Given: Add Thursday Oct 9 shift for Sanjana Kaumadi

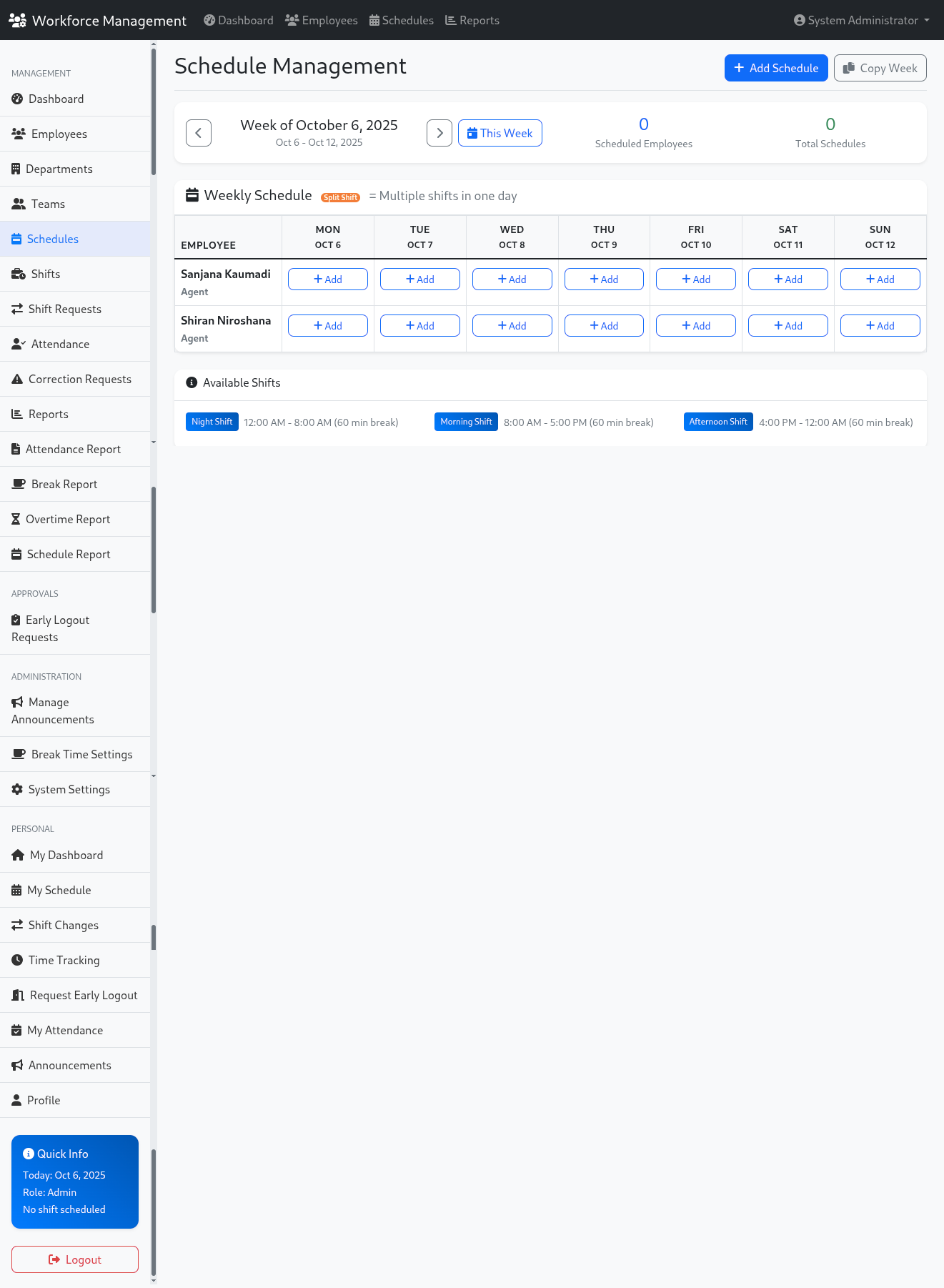Looking at the screenshot, I should pos(604,279).
